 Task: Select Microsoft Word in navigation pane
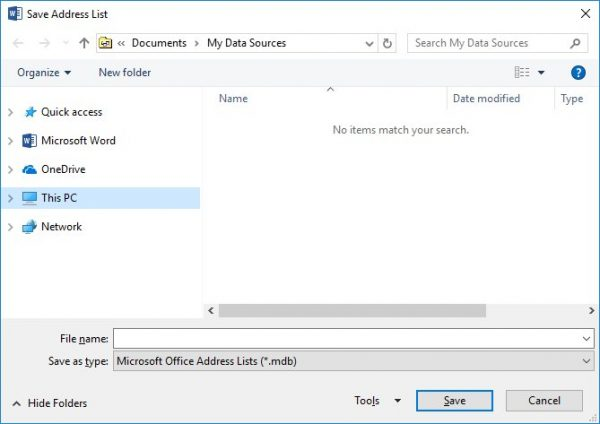[78, 140]
